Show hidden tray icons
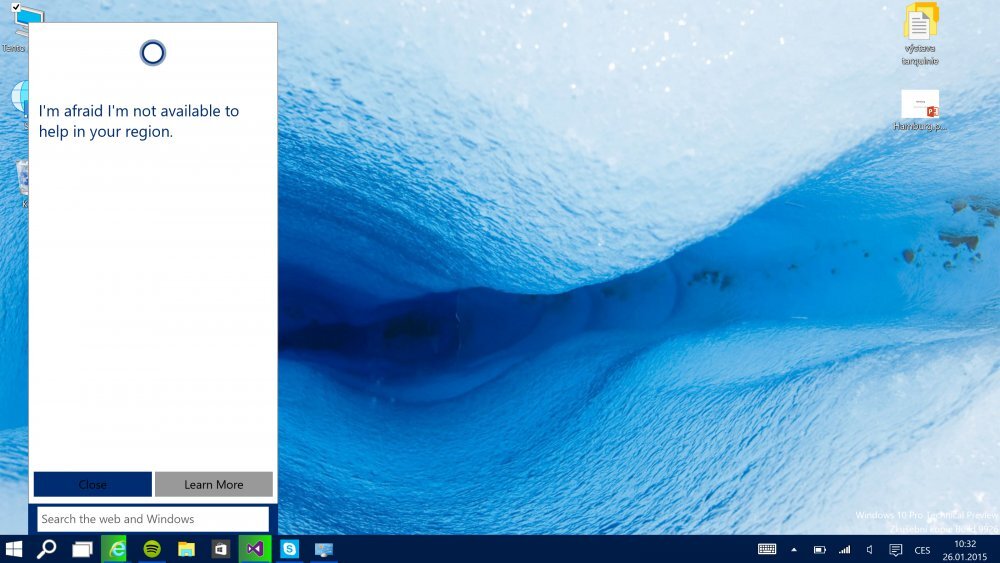 (x=794, y=550)
